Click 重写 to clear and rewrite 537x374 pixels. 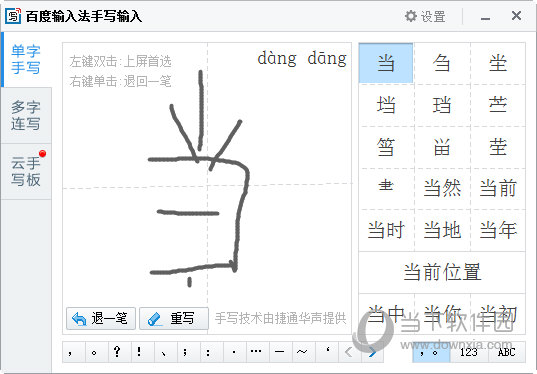pyautogui.click(x=174, y=319)
